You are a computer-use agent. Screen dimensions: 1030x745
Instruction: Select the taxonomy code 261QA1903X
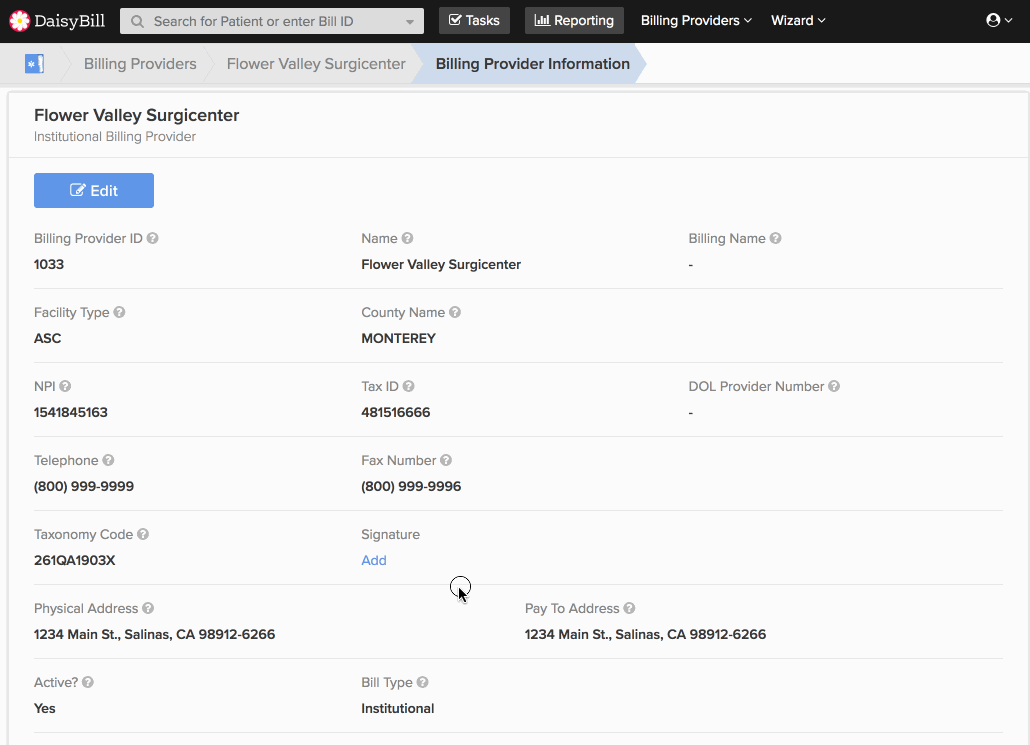coord(75,560)
